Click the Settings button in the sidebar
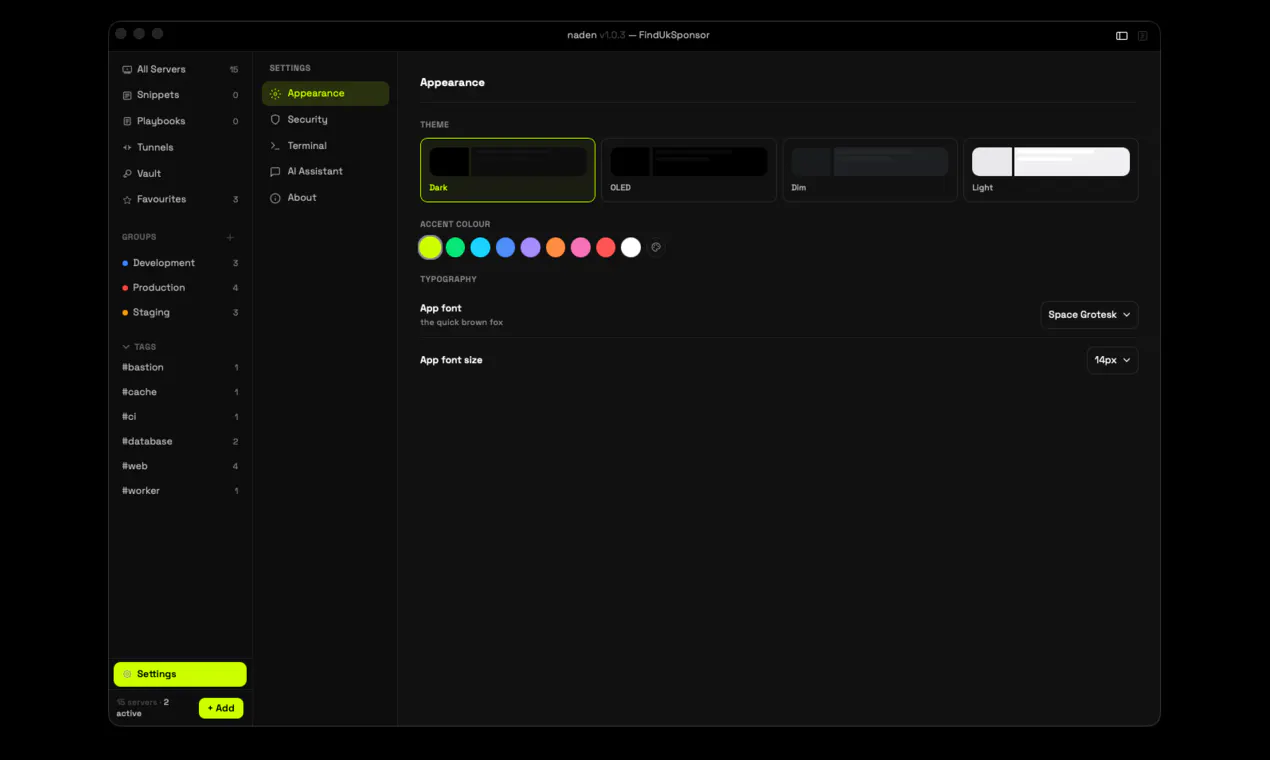The width and height of the screenshot is (1270, 760). pyautogui.click(x=180, y=674)
